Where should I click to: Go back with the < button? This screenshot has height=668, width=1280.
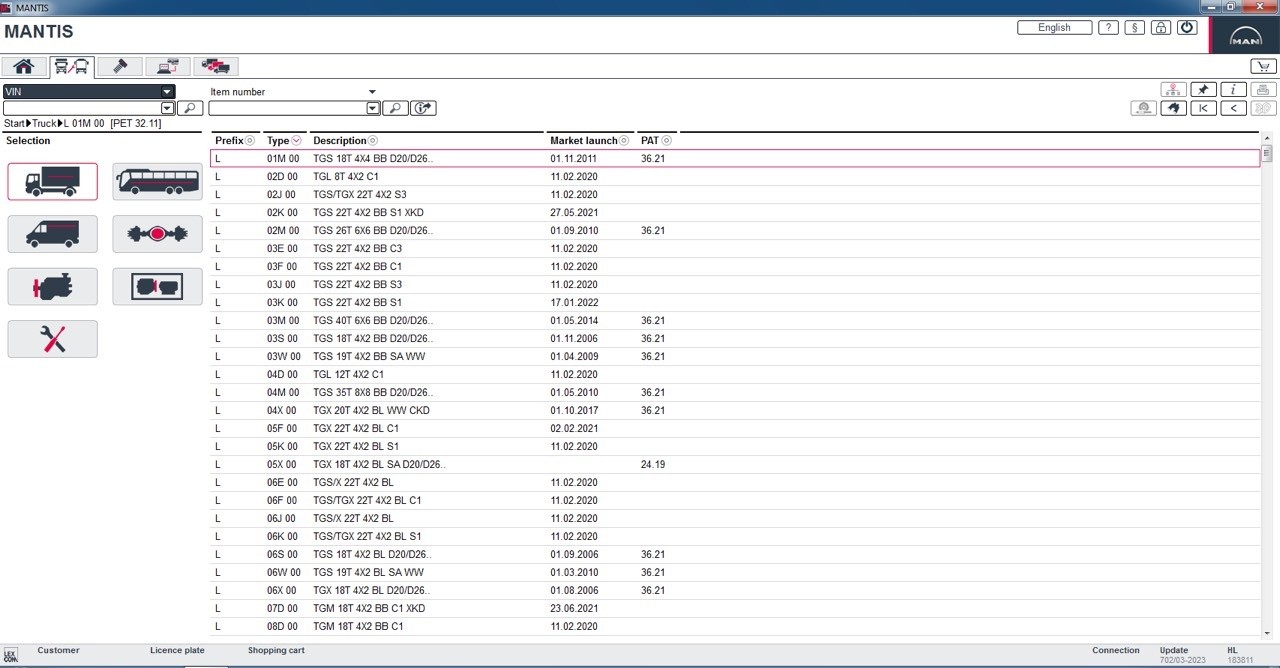tap(1233, 108)
